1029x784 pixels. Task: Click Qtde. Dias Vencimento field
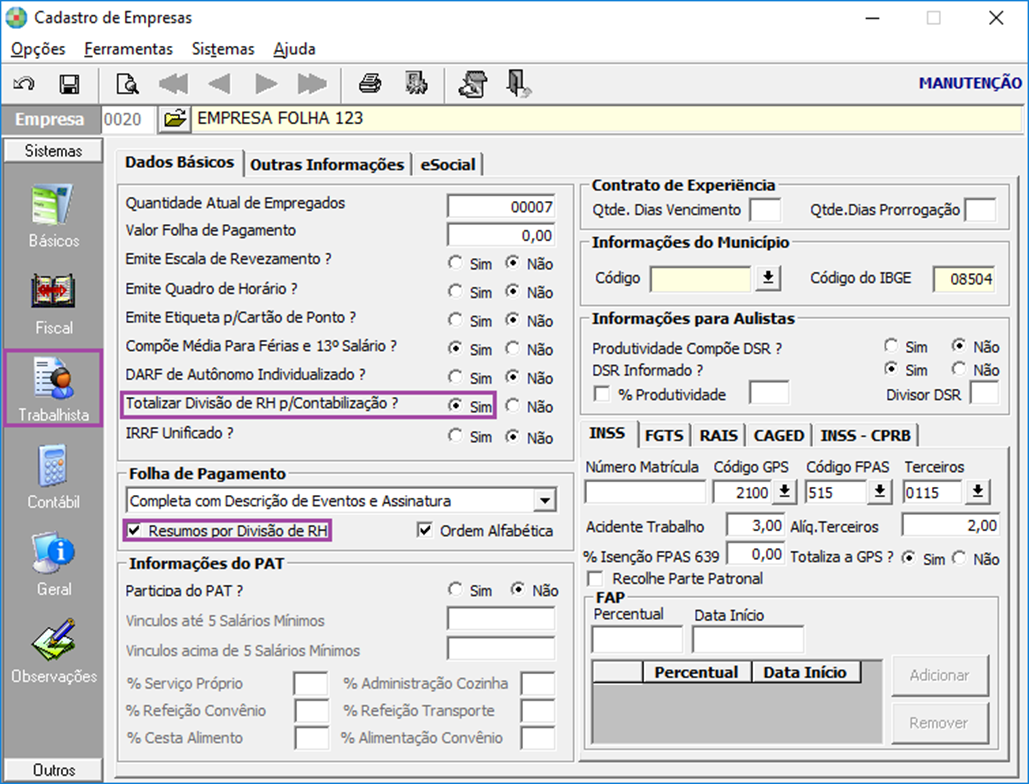765,210
